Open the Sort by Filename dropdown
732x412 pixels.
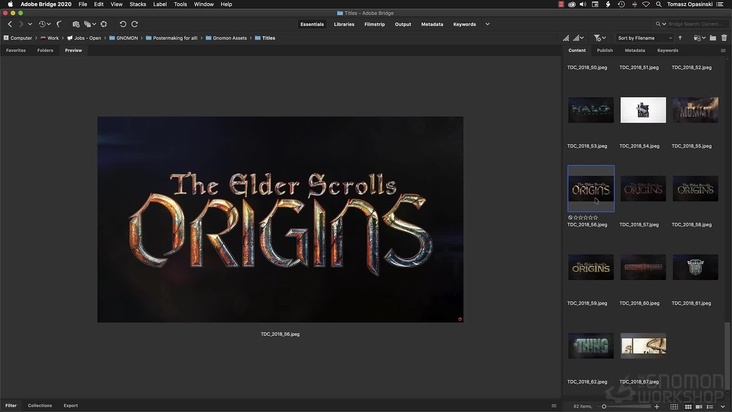click(645, 38)
